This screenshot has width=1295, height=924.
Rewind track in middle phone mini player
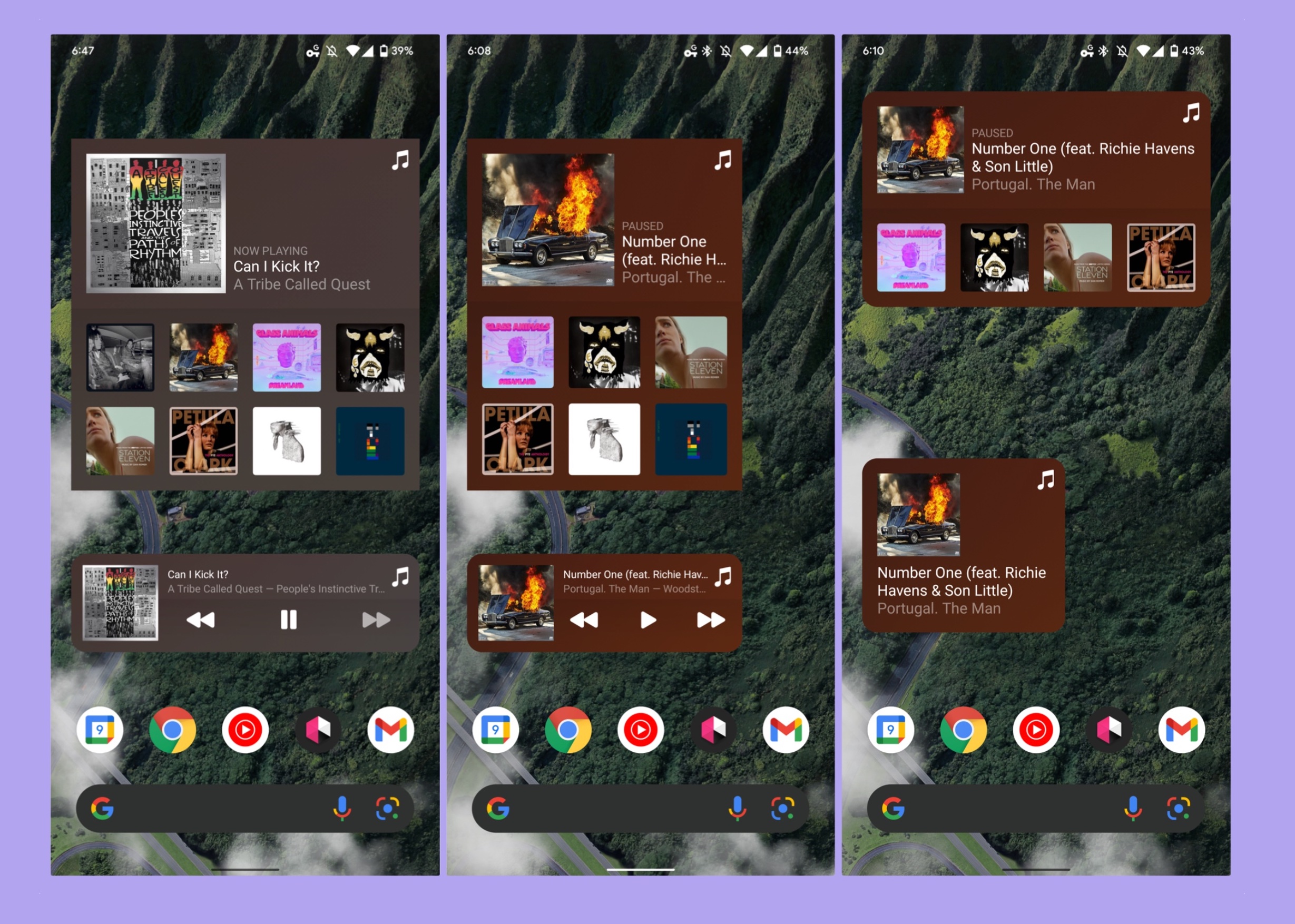[584, 620]
